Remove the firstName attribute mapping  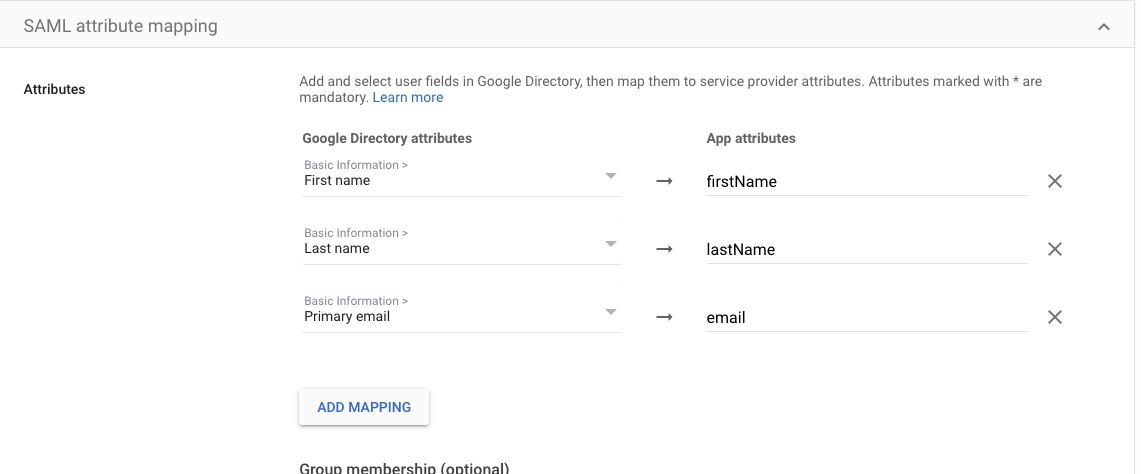(1054, 181)
